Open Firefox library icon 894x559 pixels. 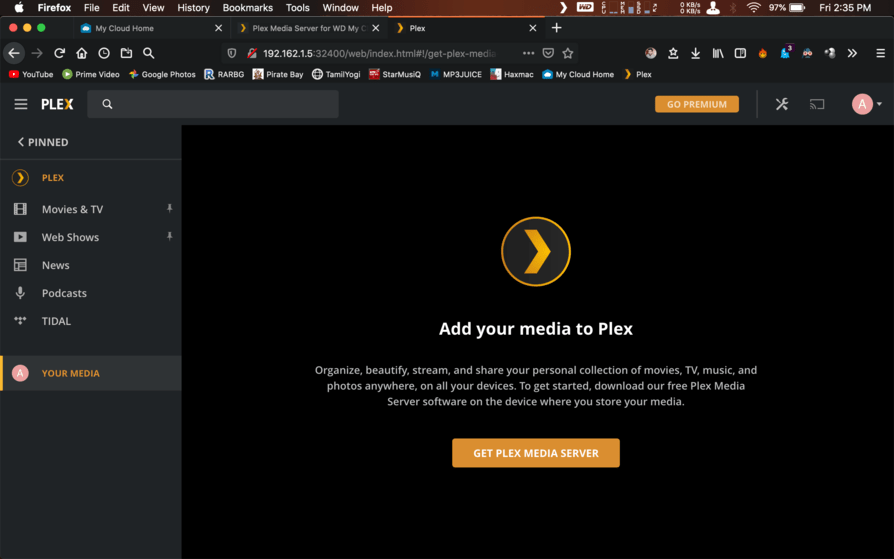click(718, 53)
